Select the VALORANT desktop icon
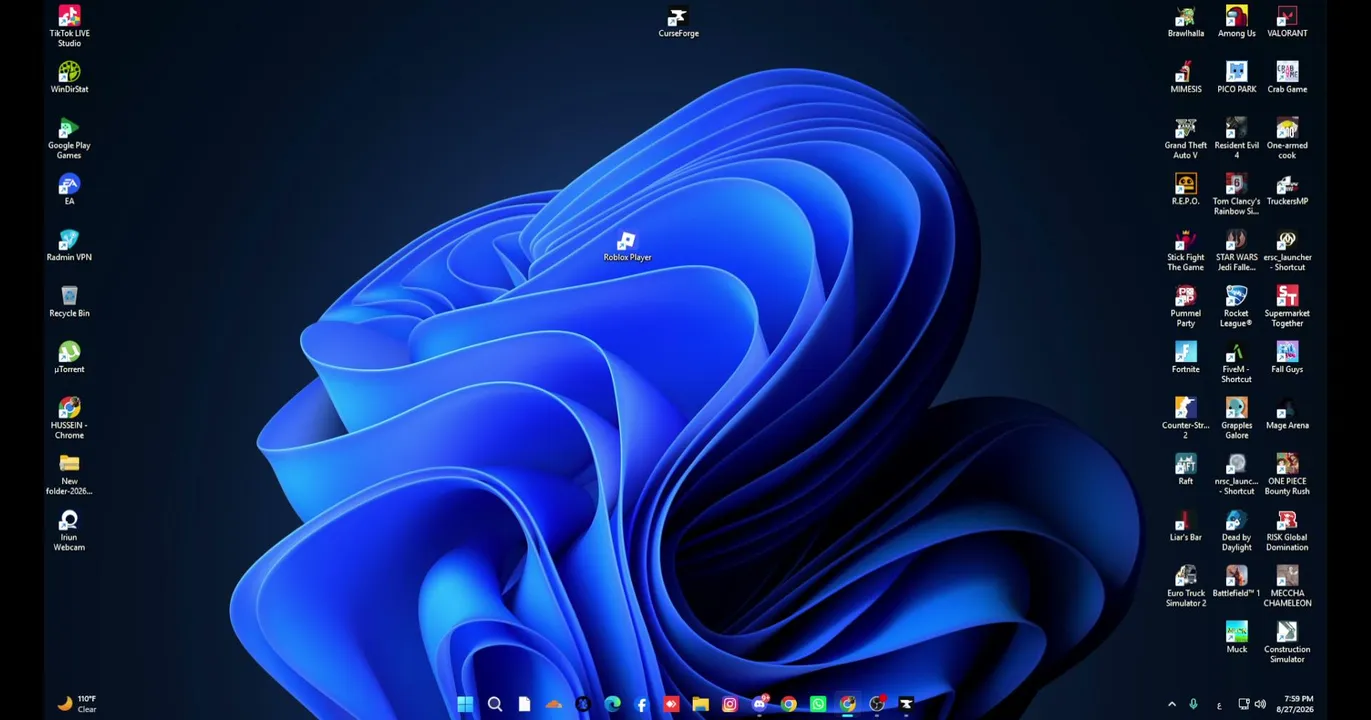This screenshot has width=1371, height=720. pyautogui.click(x=1287, y=22)
